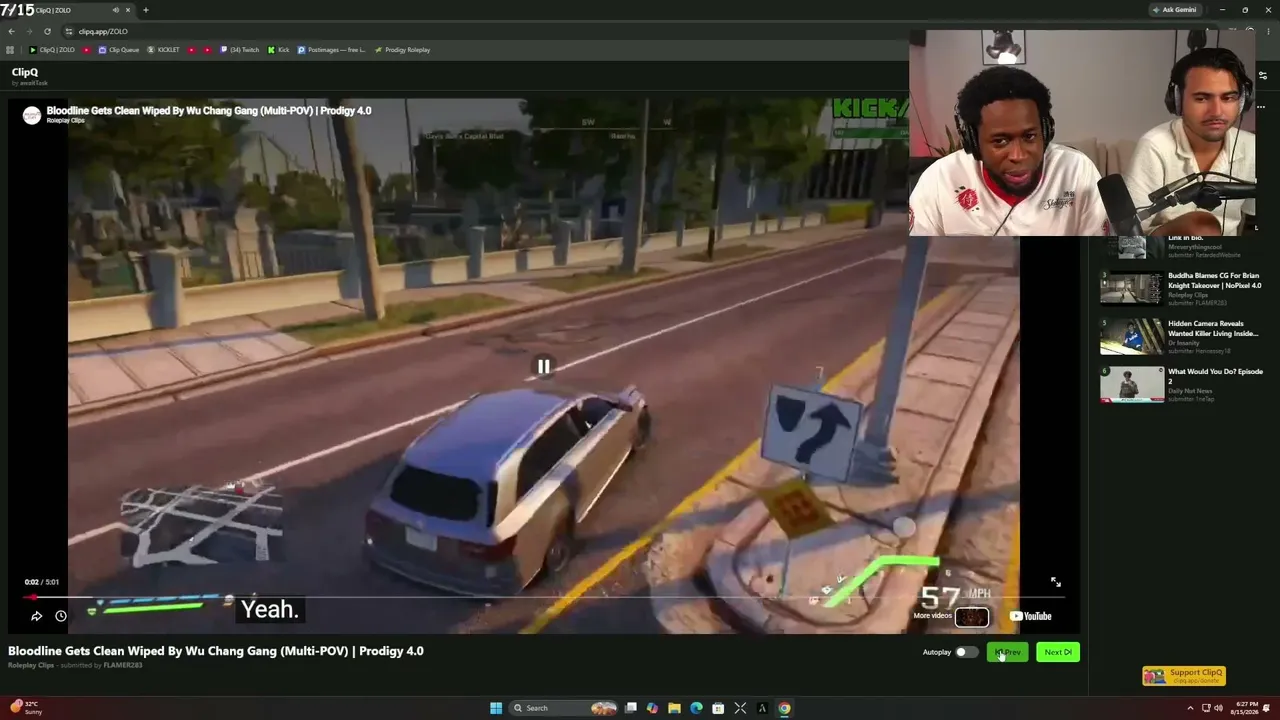Viewport: 1280px width, 720px height.
Task: Click the Roleplay Clips channel avatar
Action: click(32, 115)
